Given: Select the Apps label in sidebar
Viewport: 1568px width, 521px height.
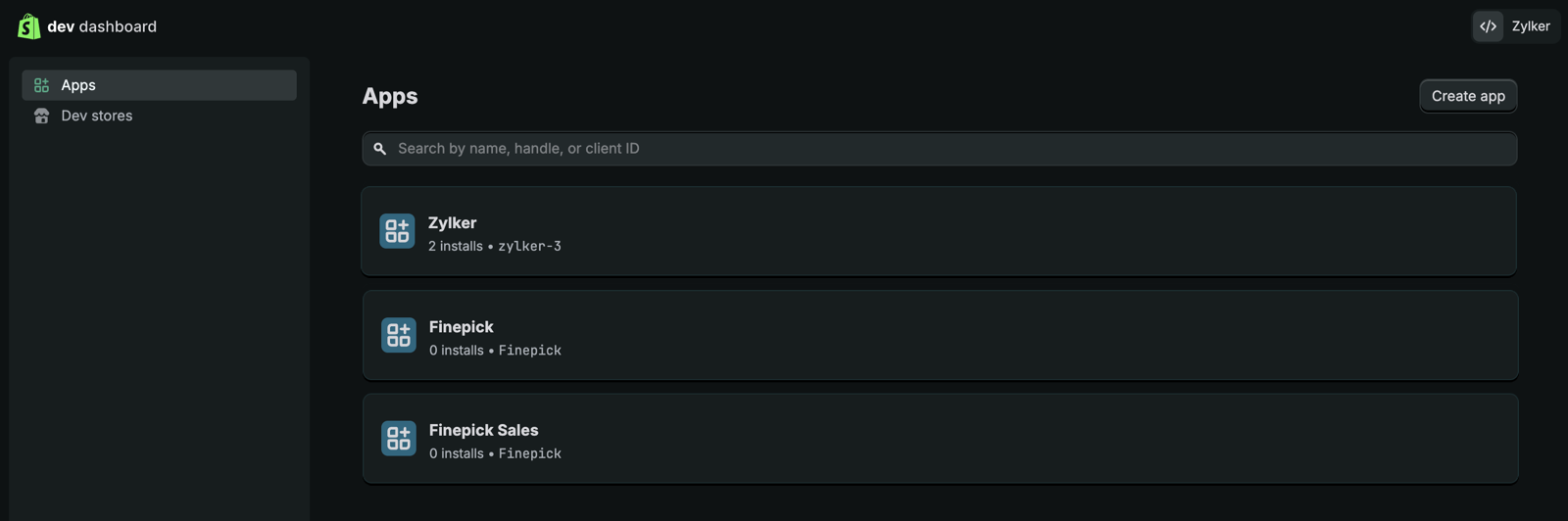Looking at the screenshot, I should coord(78,85).
